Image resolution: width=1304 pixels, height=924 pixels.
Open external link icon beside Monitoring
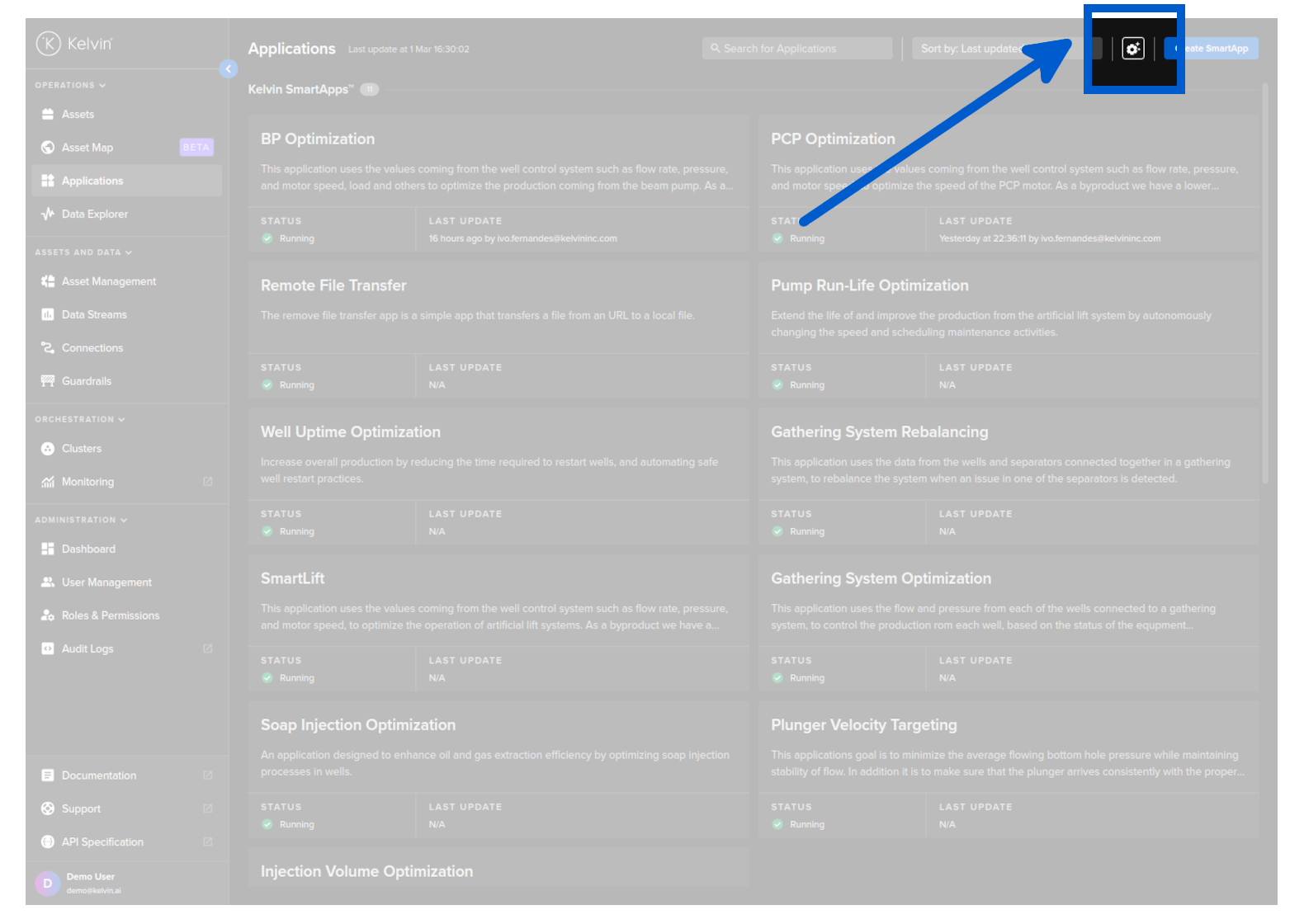[x=208, y=482]
